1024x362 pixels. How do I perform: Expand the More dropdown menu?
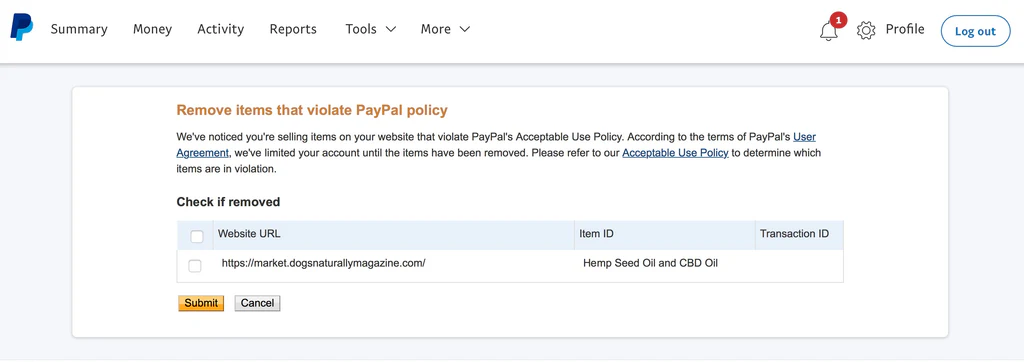[445, 29]
